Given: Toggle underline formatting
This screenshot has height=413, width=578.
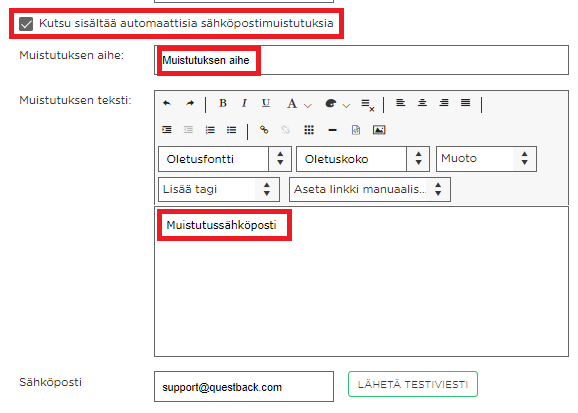Looking at the screenshot, I should click(266, 103).
